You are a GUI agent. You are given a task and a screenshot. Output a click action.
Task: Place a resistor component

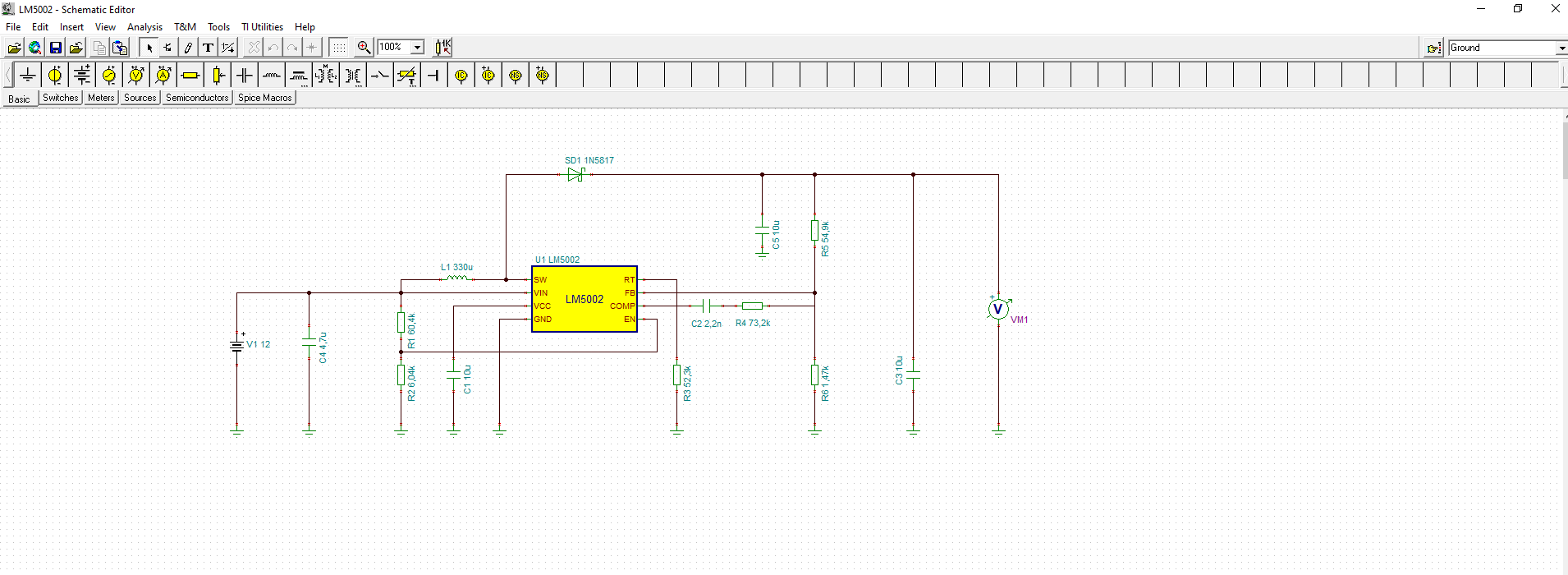[x=190, y=76]
